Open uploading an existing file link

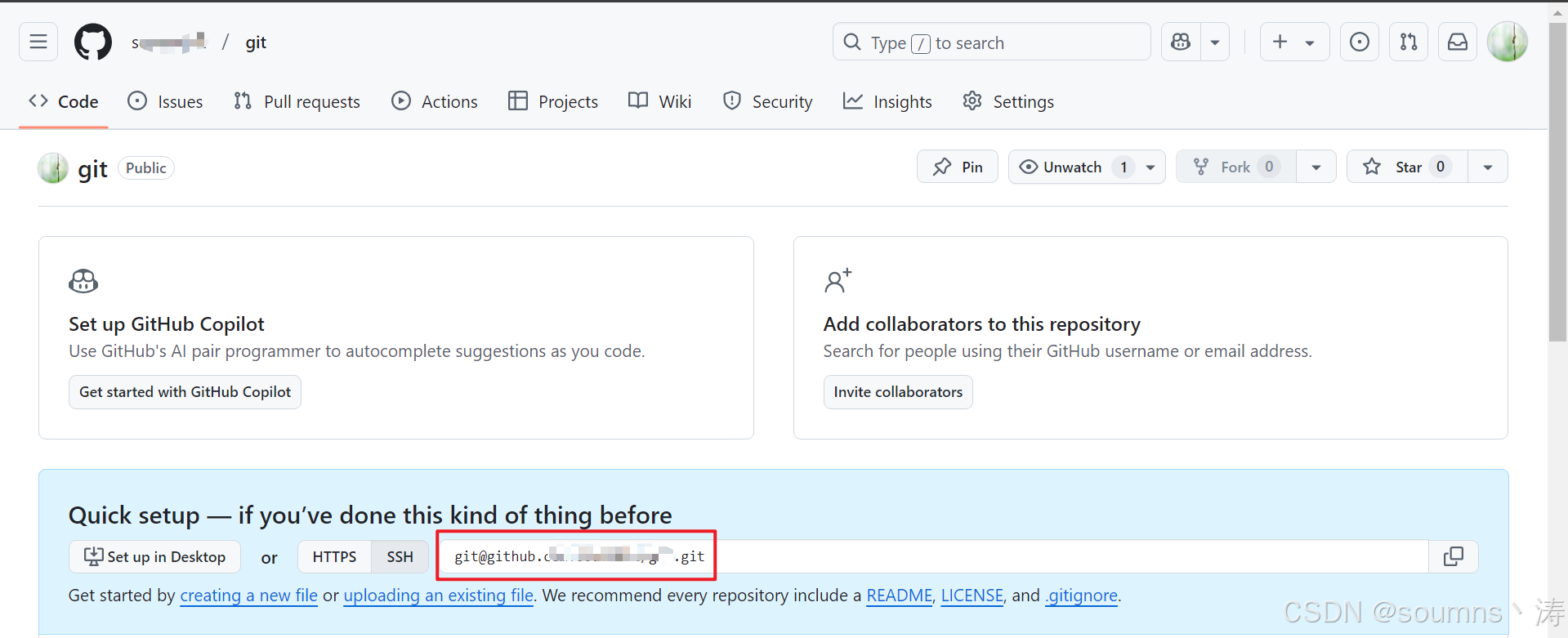tap(438, 596)
